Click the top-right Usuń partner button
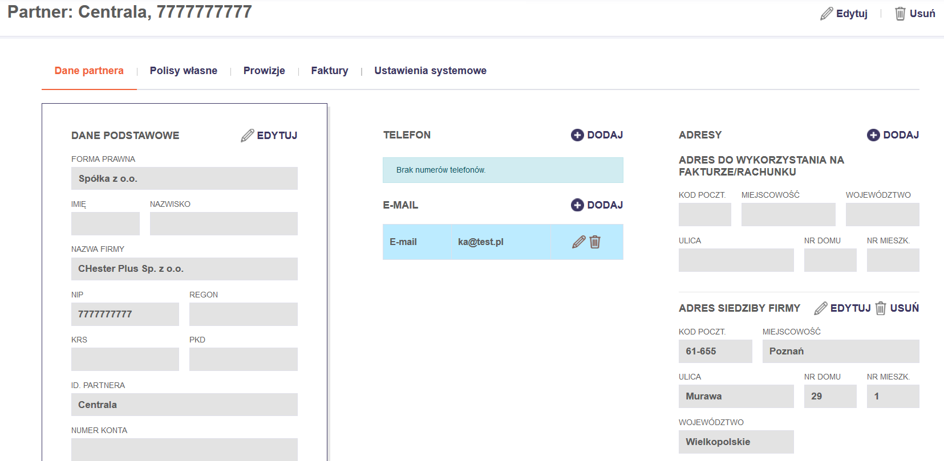Screen dimensions: 944x461 coord(914,14)
